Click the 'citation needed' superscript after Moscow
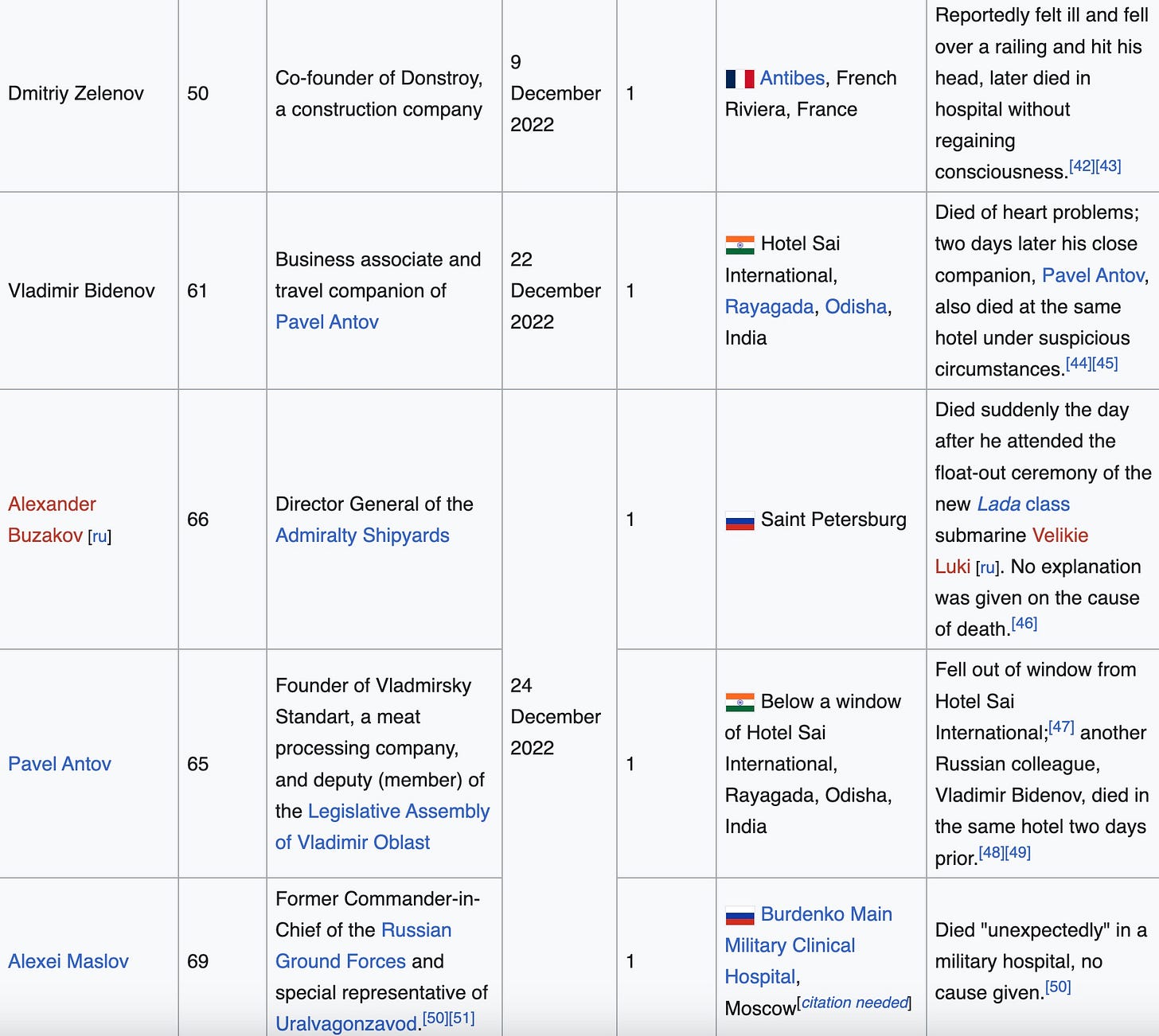1159x1036 pixels. pyautogui.click(x=855, y=1003)
